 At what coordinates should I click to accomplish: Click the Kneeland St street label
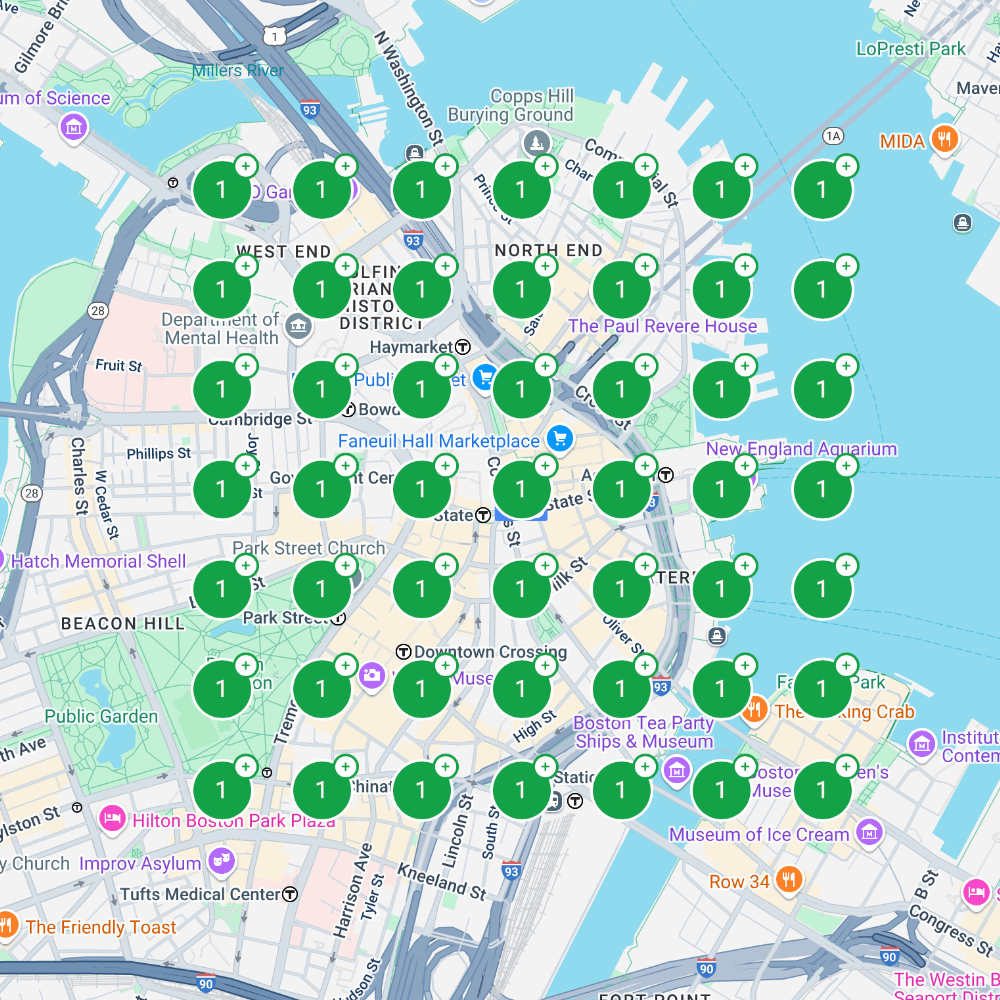442,881
